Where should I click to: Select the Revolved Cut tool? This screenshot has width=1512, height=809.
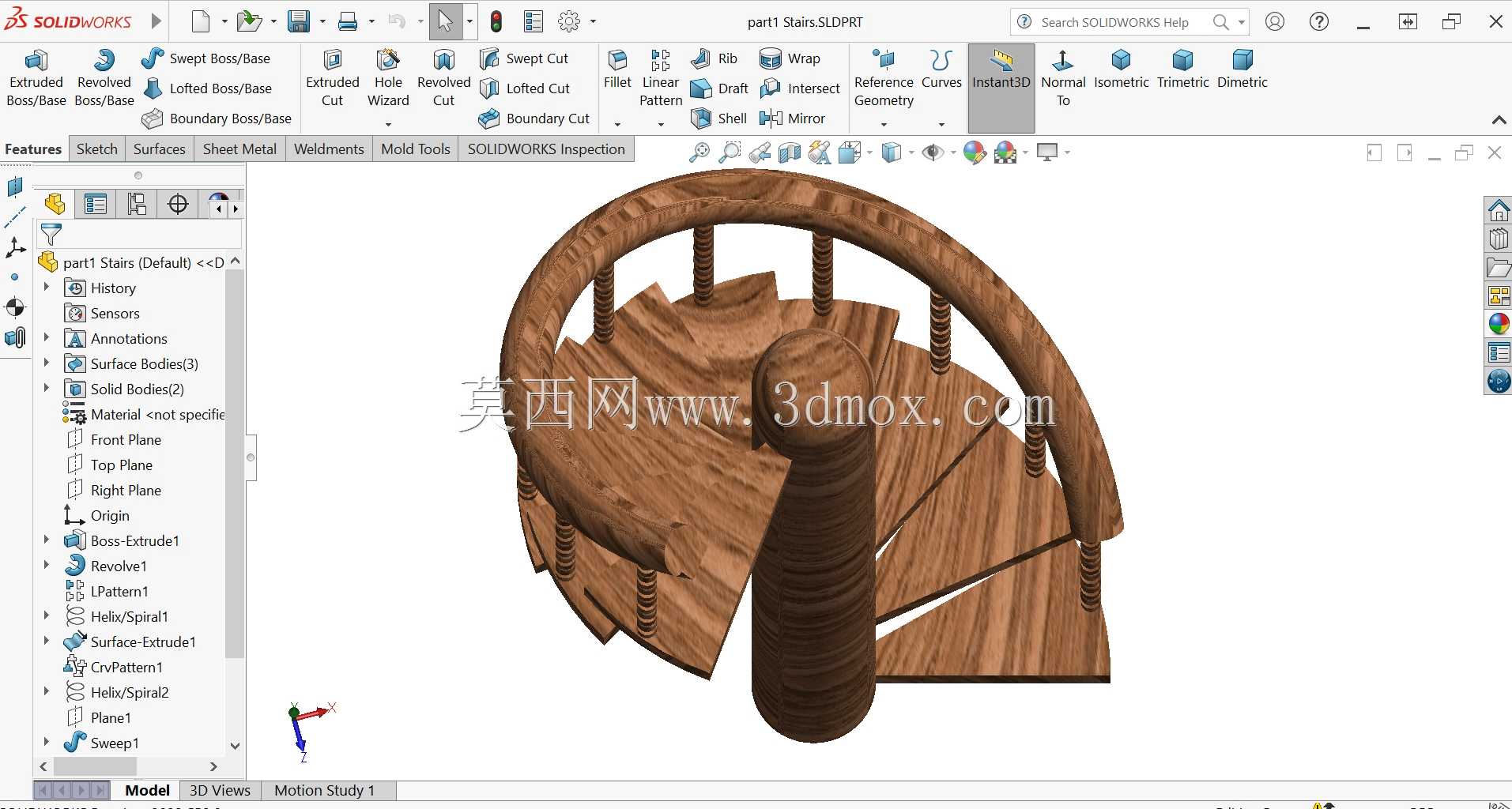443,78
